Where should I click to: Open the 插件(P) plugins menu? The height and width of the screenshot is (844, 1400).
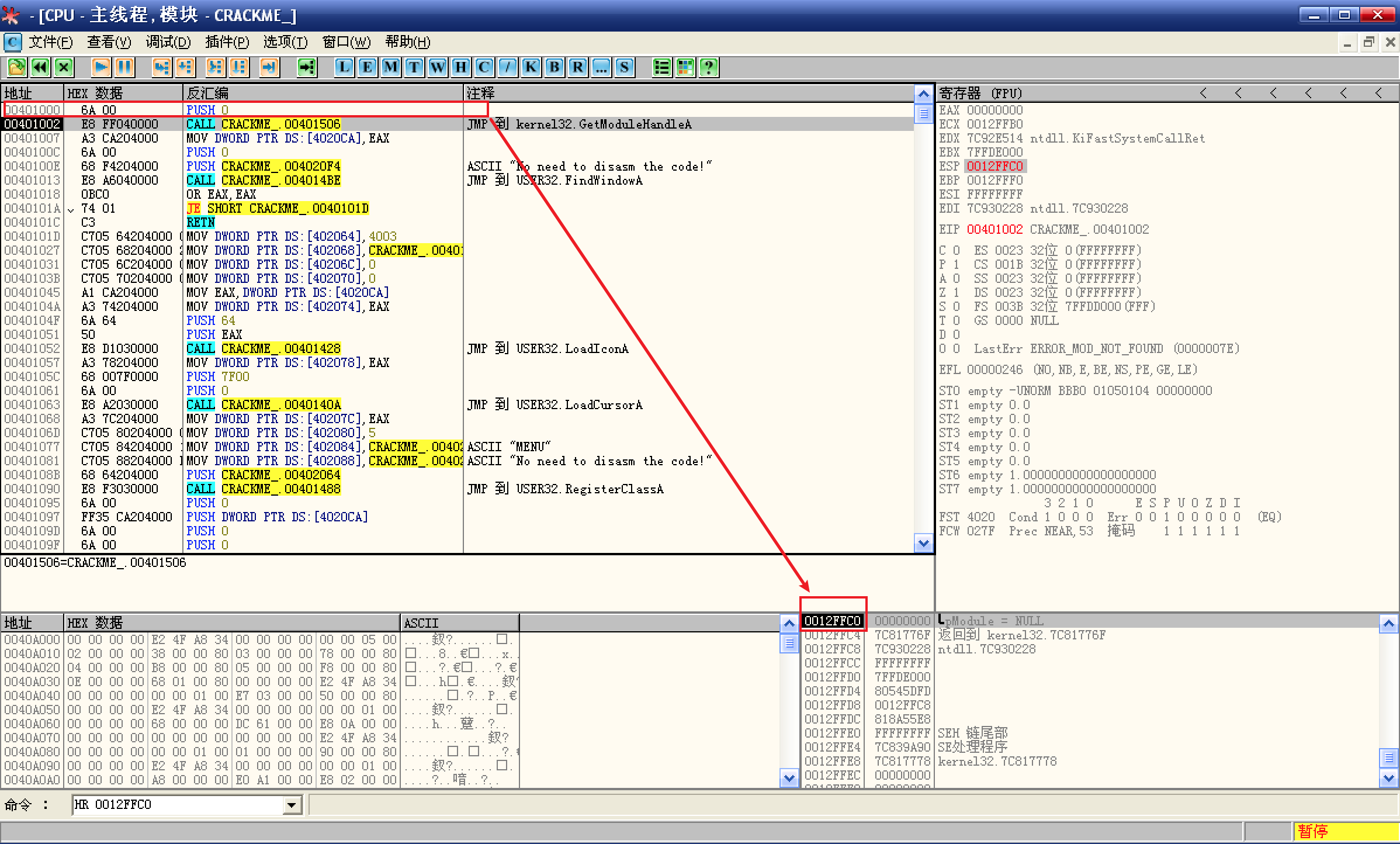click(227, 42)
